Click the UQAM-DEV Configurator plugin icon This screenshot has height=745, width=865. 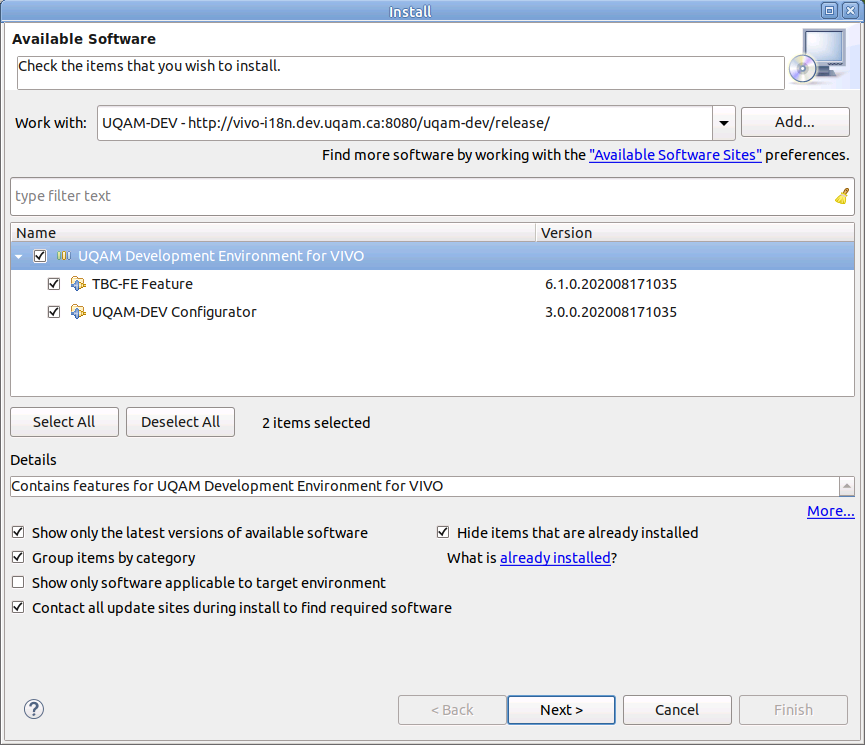tap(78, 312)
